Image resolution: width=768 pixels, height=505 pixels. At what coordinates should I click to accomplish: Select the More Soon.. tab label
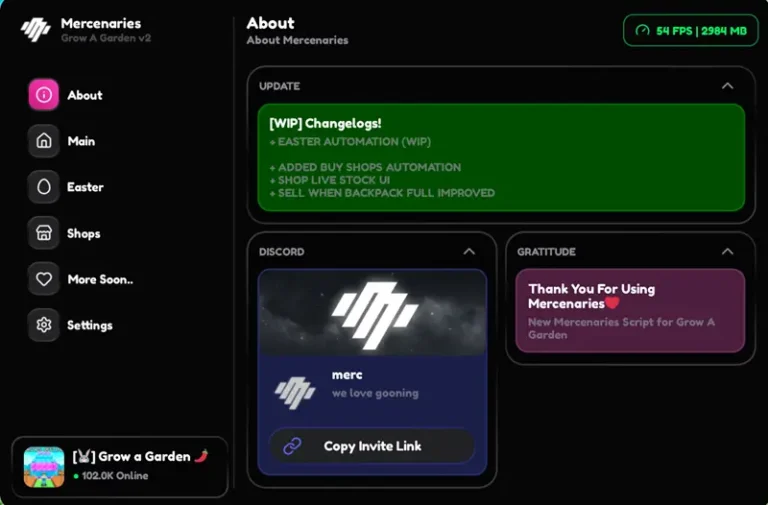coord(100,280)
